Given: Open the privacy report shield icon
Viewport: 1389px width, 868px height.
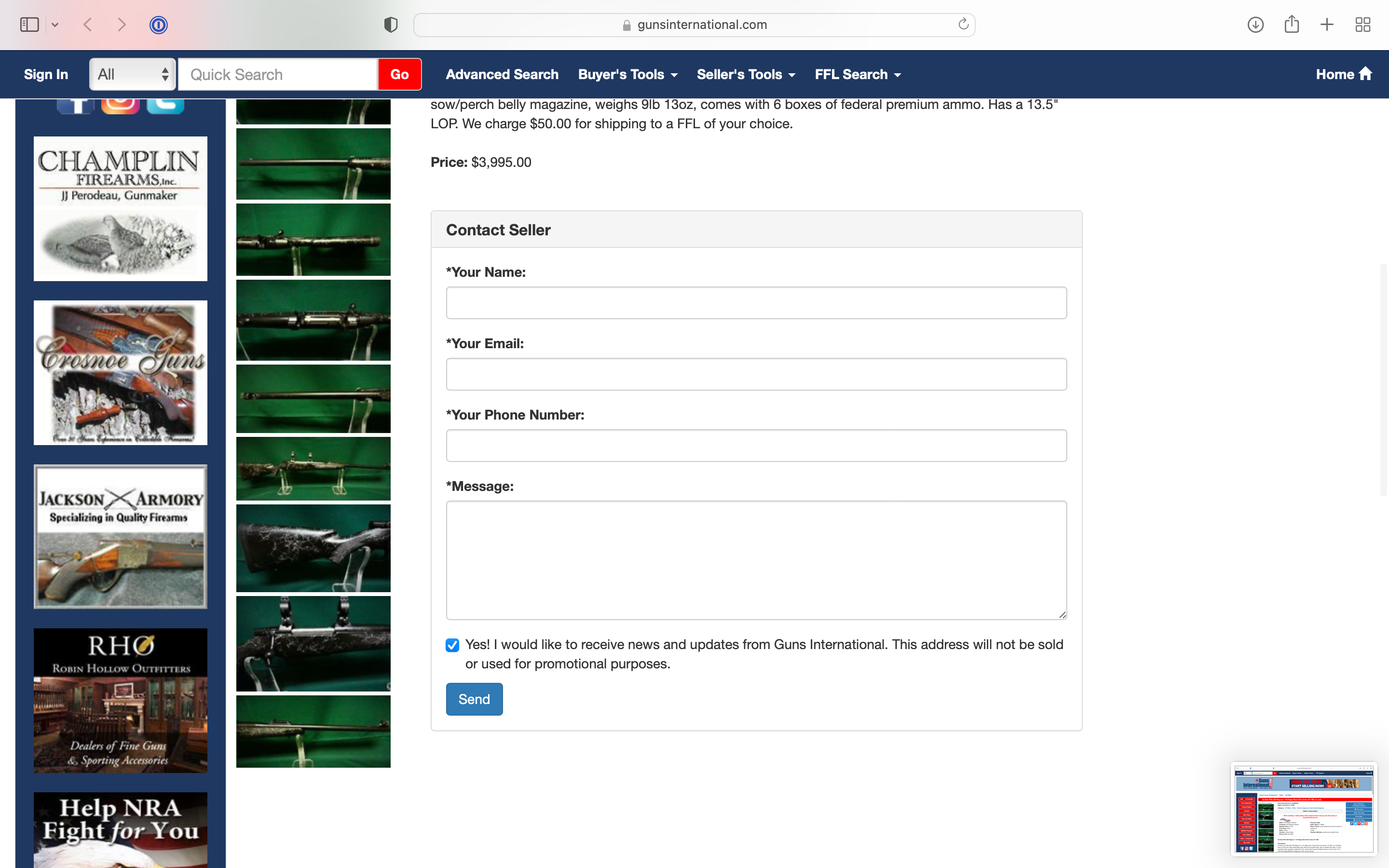Looking at the screenshot, I should [x=391, y=25].
